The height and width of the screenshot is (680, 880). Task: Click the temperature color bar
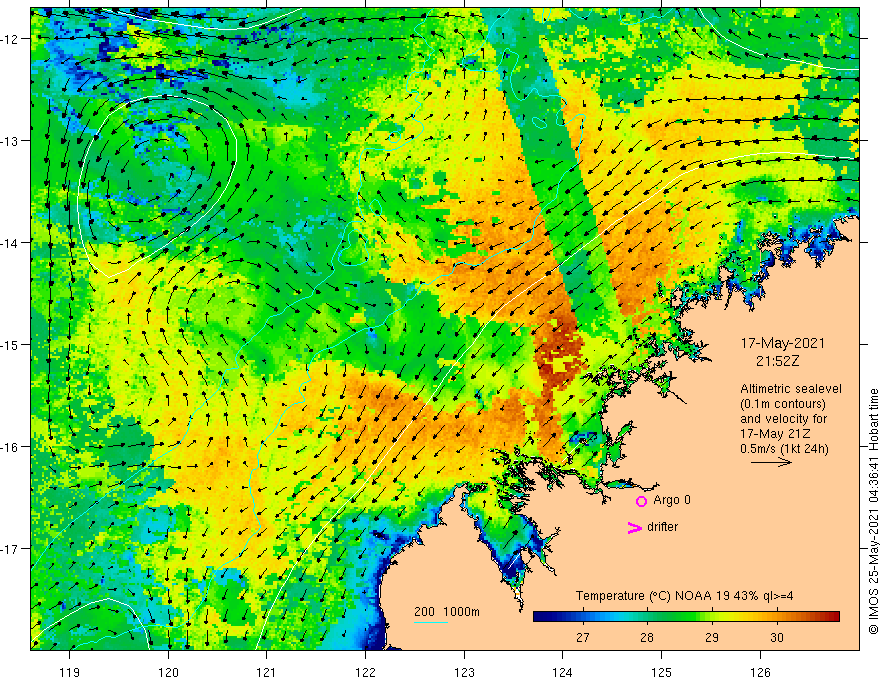(x=686, y=617)
